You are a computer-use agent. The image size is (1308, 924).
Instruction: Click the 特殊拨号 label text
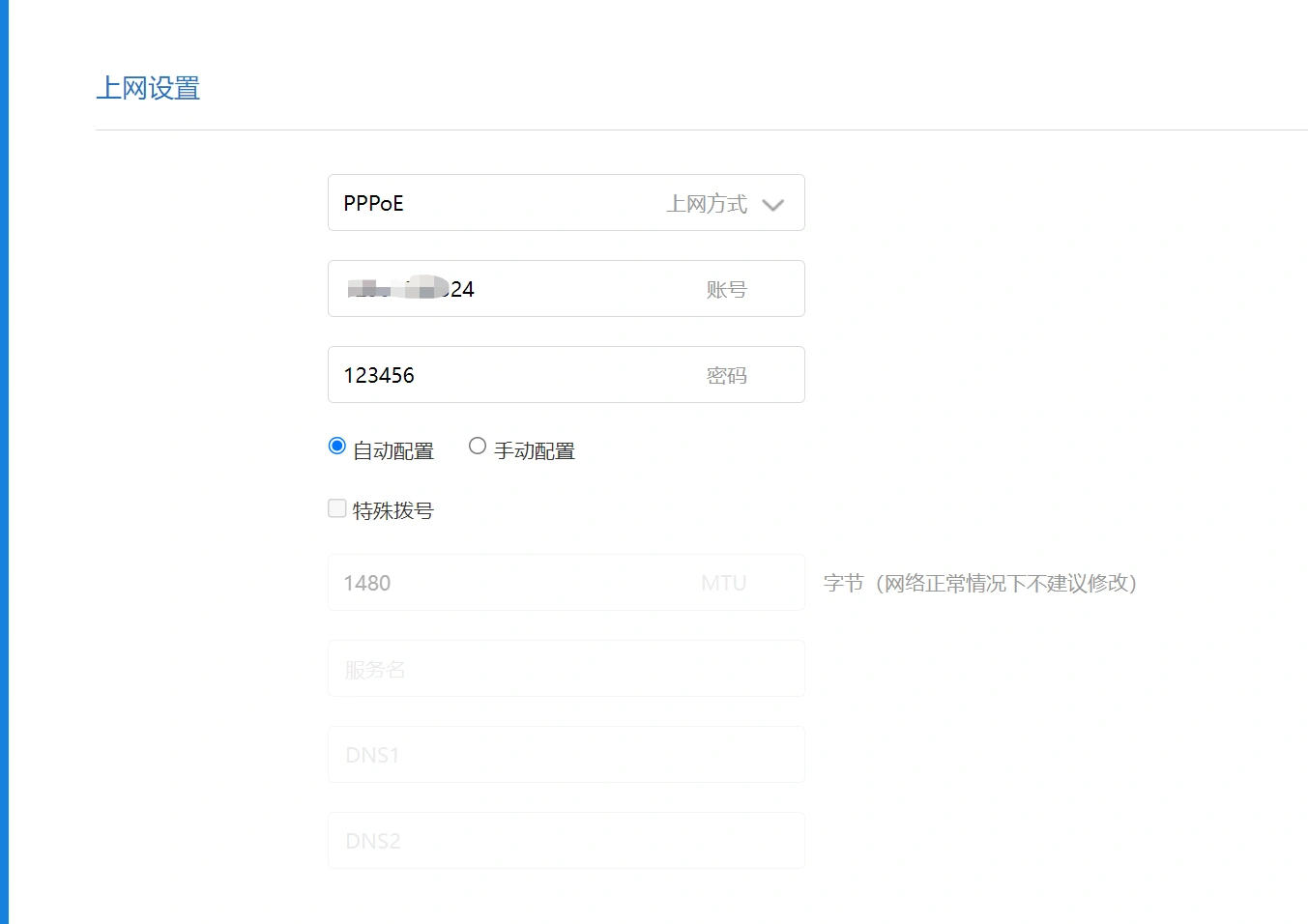(x=393, y=510)
